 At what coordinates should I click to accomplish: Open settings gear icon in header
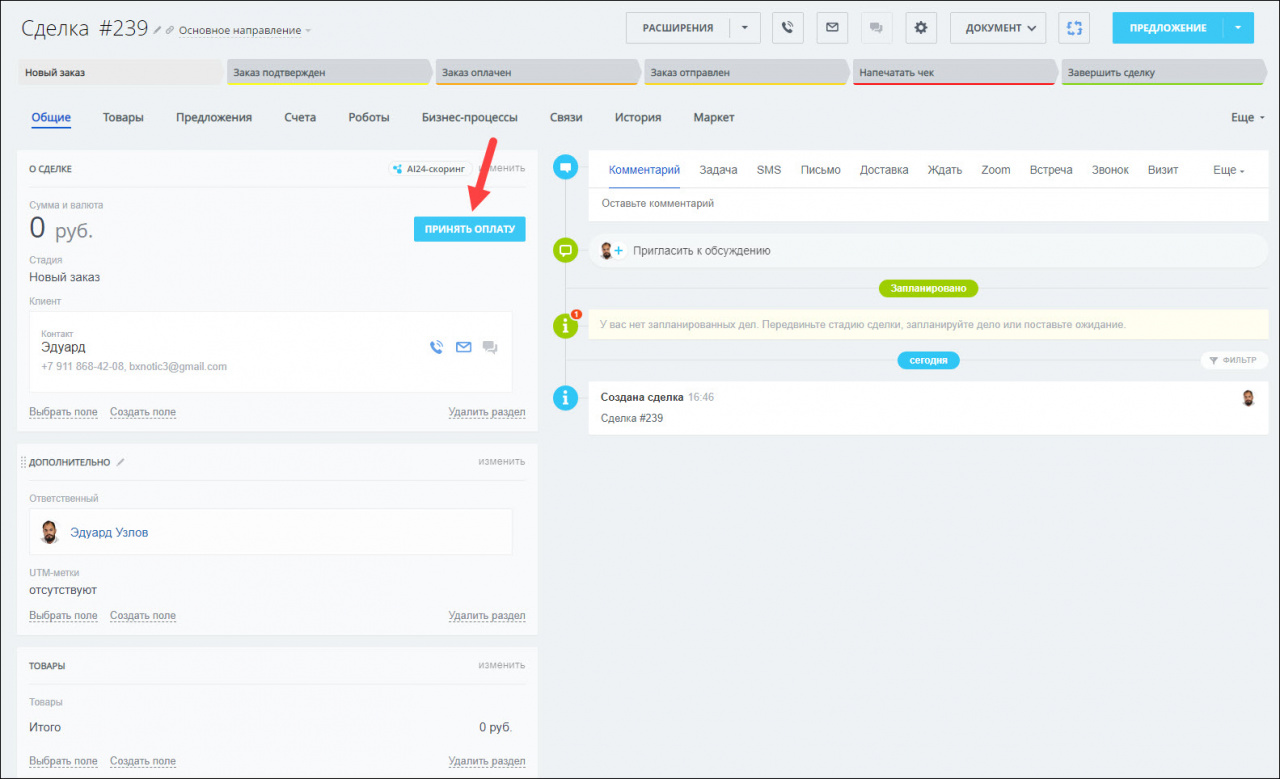click(x=921, y=28)
